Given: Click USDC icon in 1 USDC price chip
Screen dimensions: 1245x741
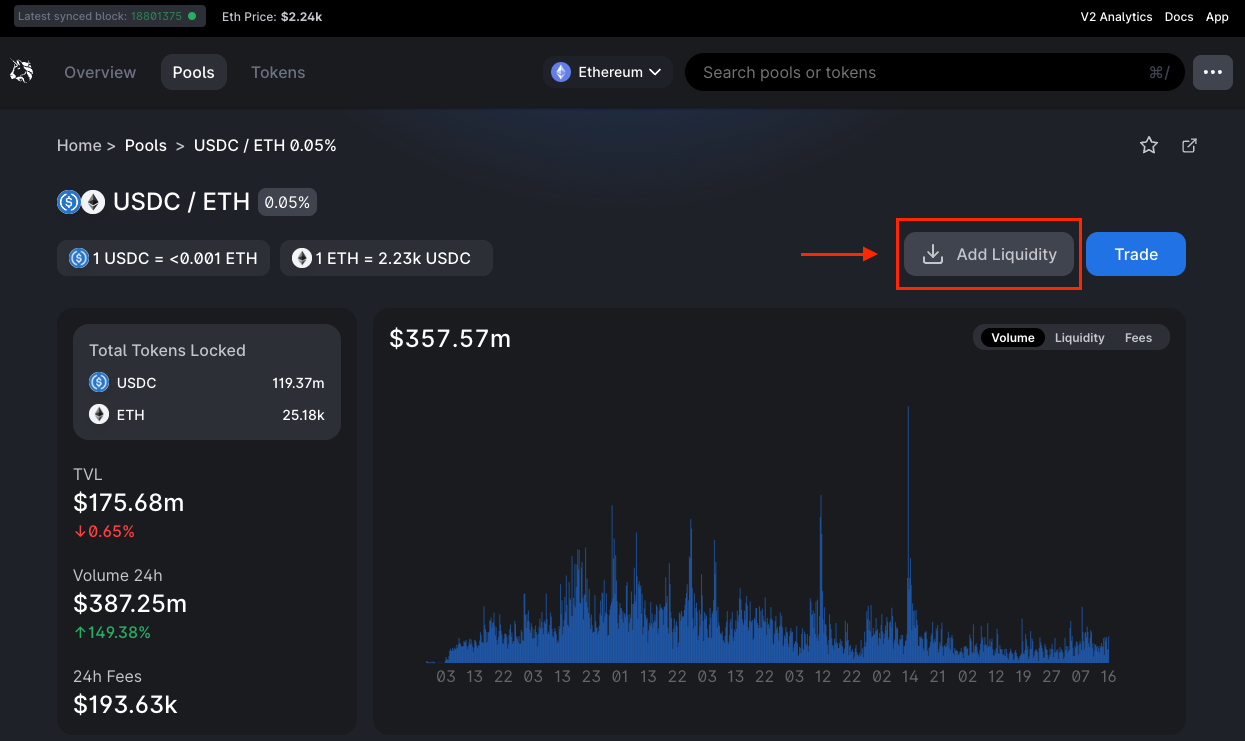Looking at the screenshot, I should [x=79, y=258].
